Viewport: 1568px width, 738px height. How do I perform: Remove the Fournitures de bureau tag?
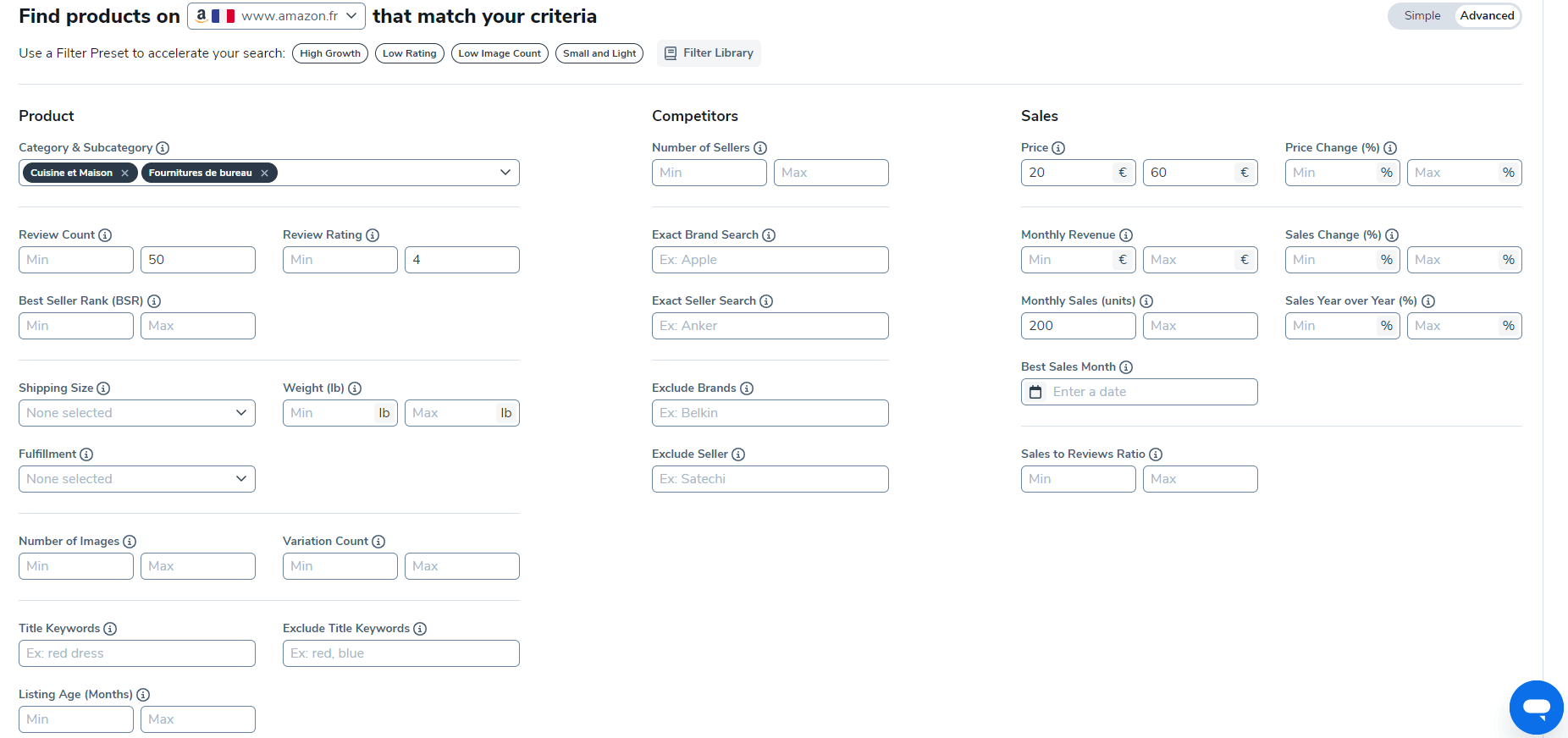tap(265, 173)
